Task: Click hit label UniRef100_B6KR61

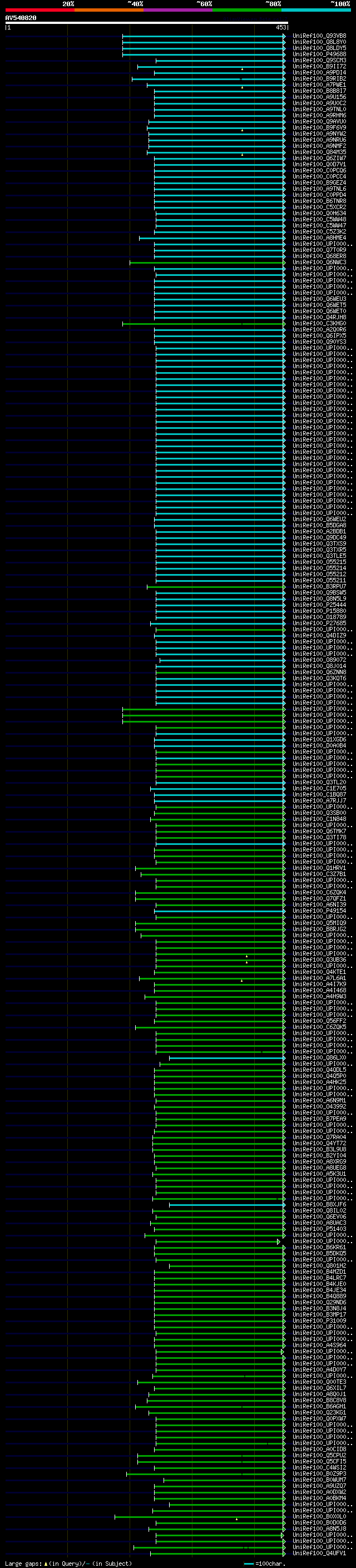Action: 319,1247
